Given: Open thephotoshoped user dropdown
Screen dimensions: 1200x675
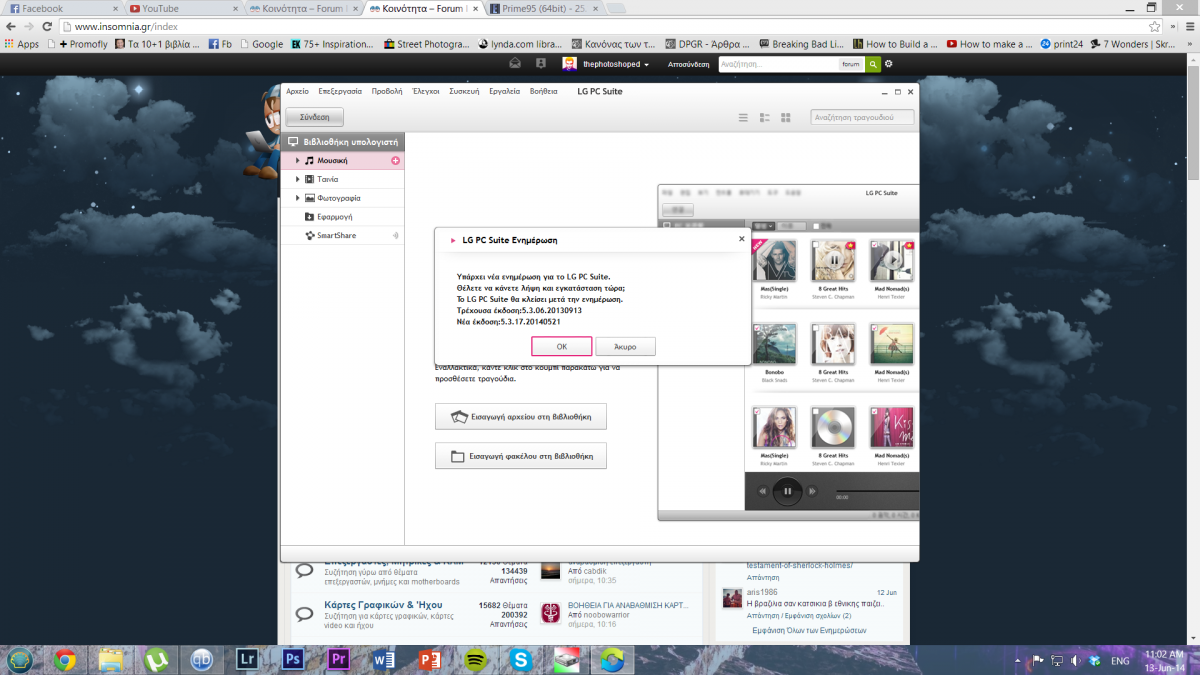Looking at the screenshot, I should coord(615,64).
